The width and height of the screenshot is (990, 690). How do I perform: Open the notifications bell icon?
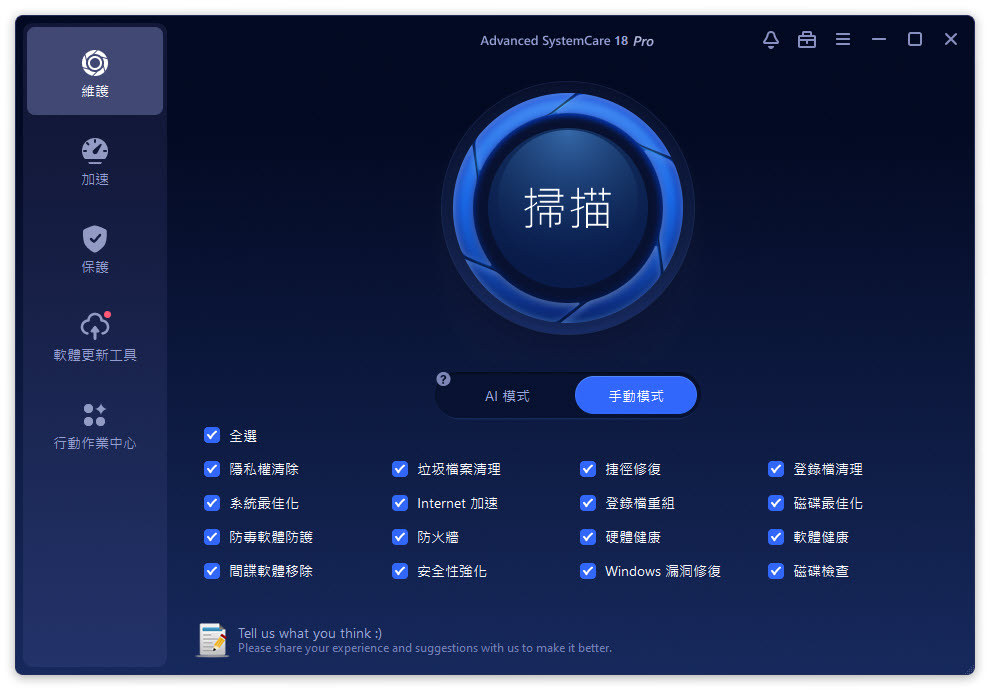tap(770, 40)
